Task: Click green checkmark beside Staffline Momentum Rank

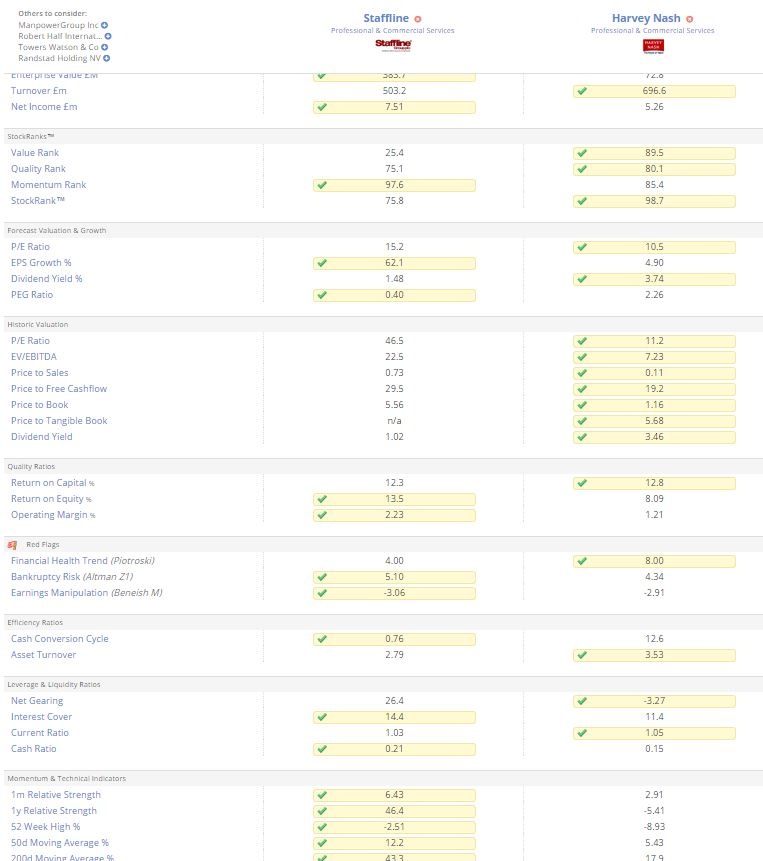Action: click(x=322, y=185)
